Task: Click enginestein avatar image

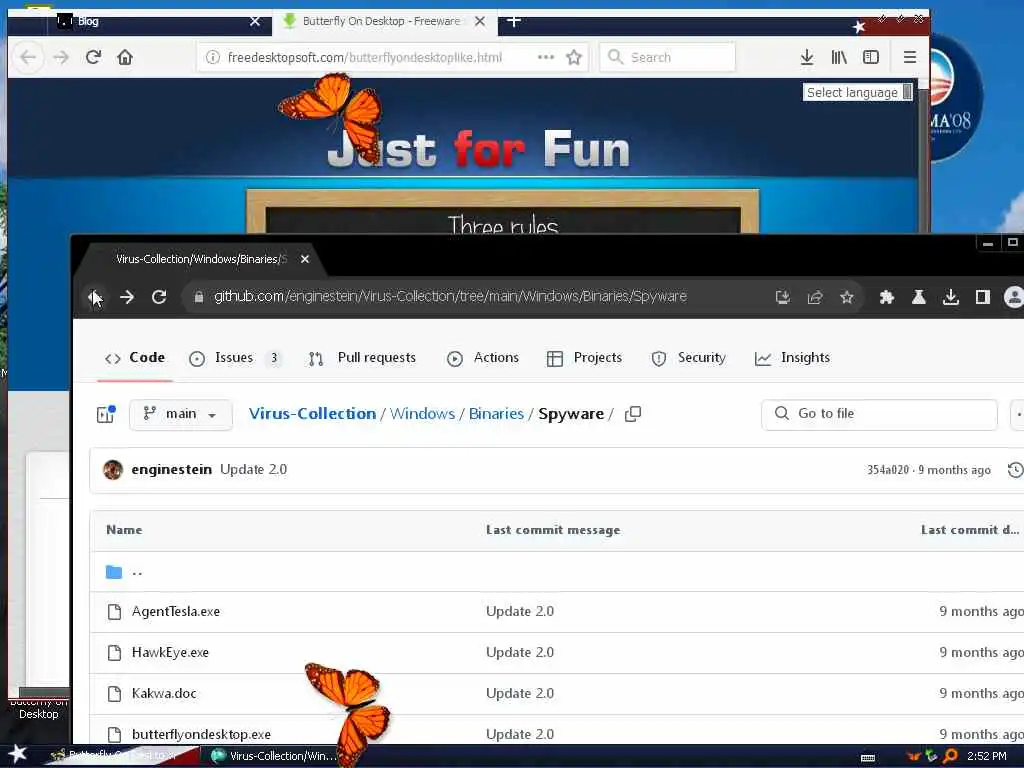Action: click(x=113, y=470)
